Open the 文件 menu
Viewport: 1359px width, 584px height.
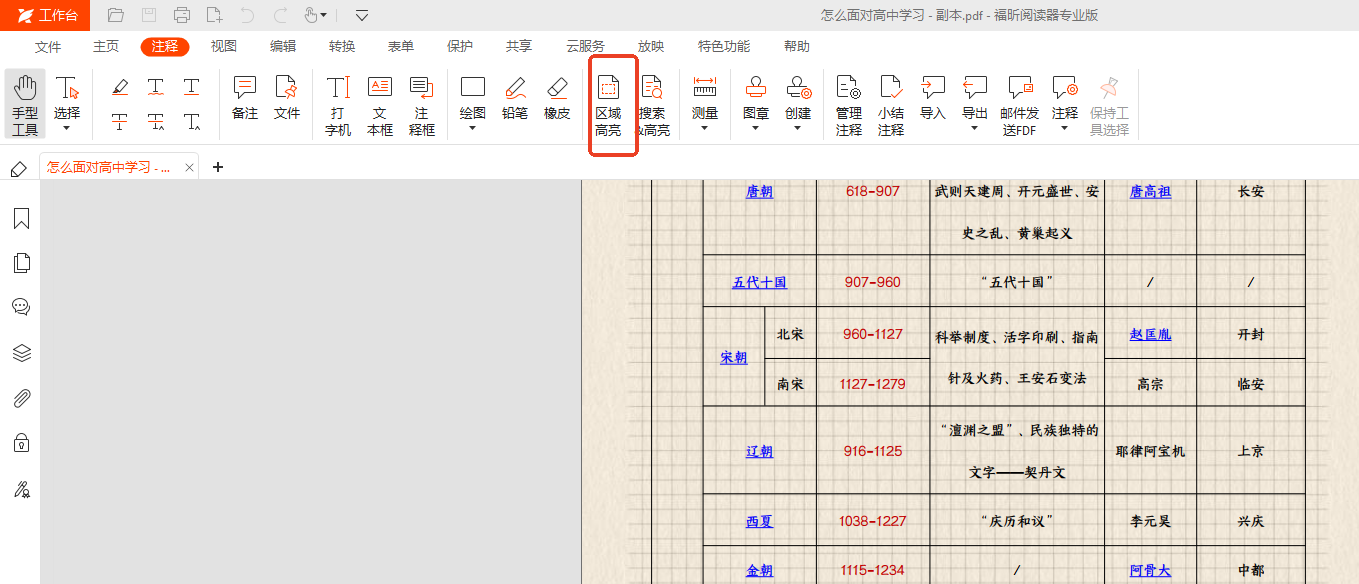tap(48, 46)
